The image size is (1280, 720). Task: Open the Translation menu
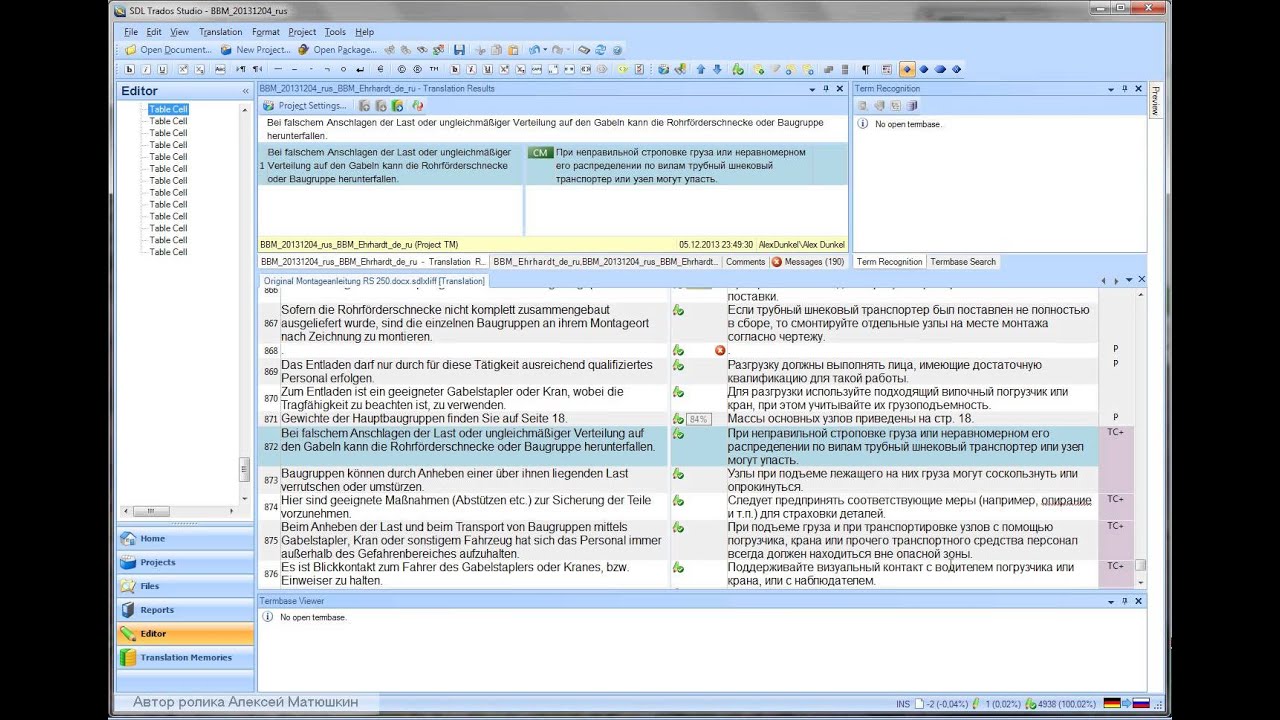point(220,32)
